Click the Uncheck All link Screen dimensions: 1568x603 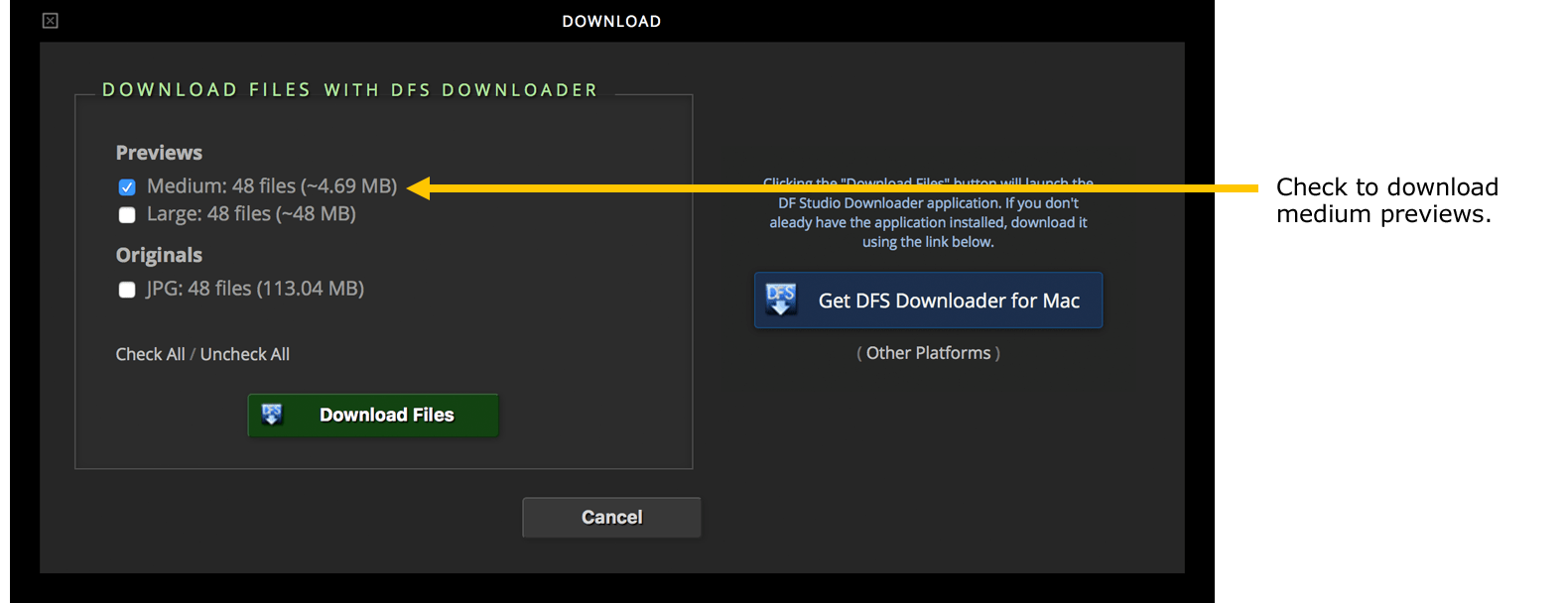245,354
